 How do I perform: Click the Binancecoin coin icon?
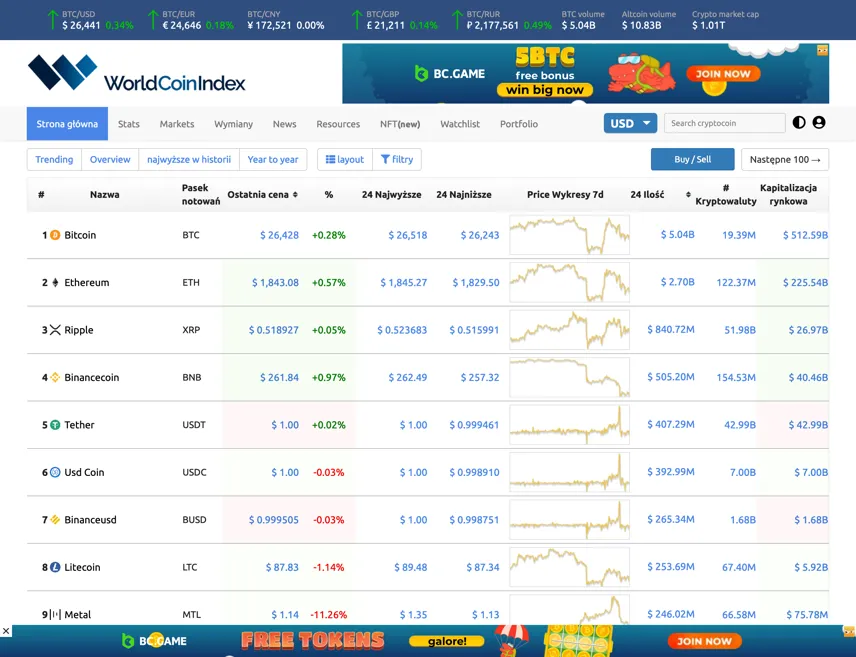click(55, 377)
